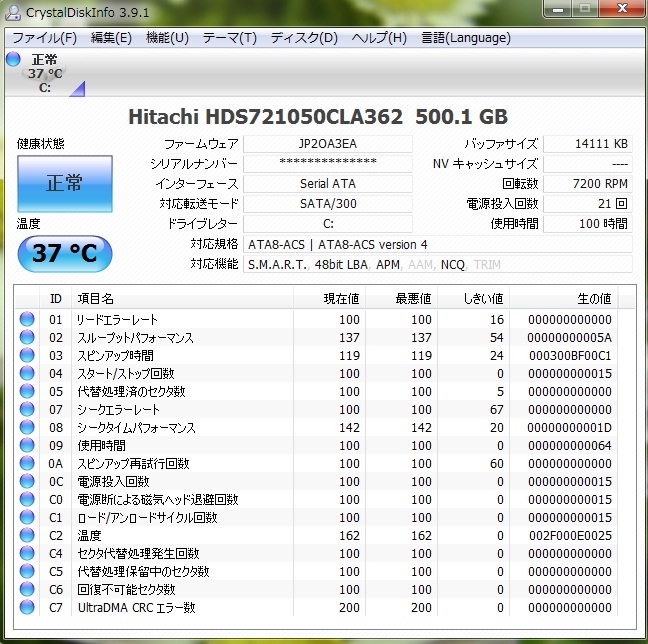Click the 項目名 column header
This screenshot has width=648, height=644.
95,298
